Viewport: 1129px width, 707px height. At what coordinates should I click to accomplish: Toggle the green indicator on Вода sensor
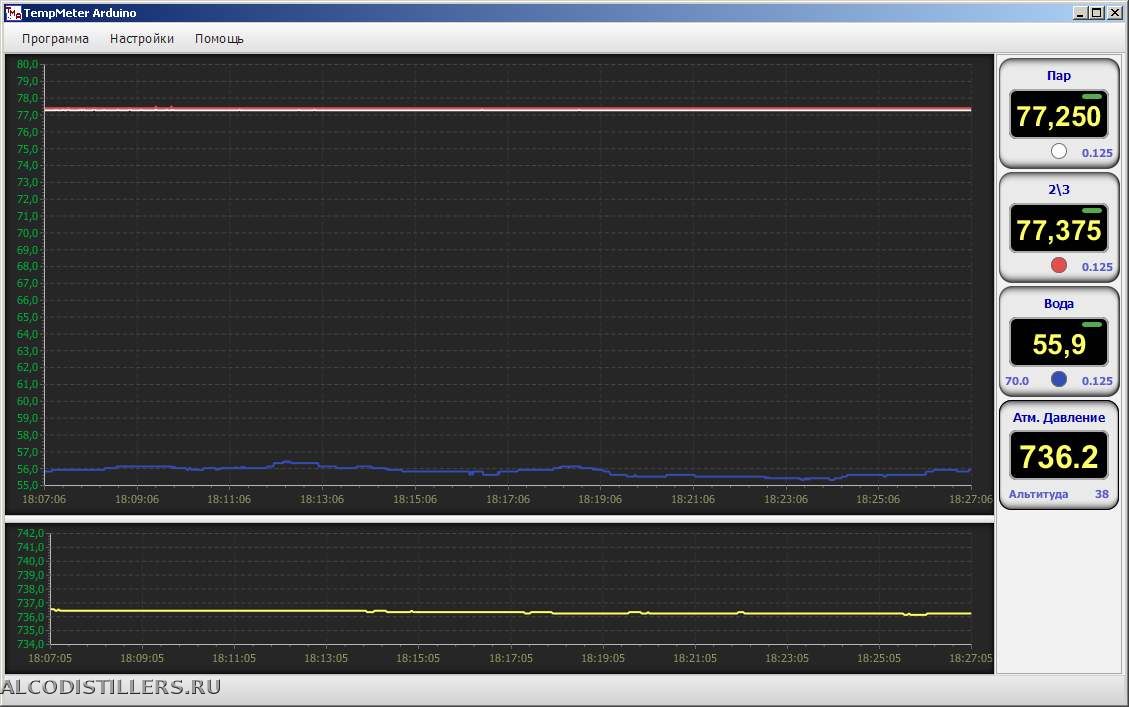point(1092,325)
